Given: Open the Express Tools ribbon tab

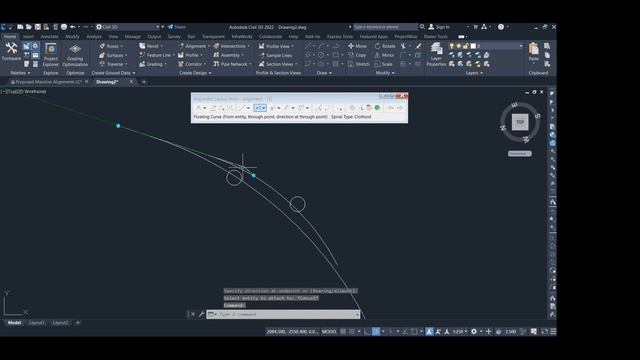Looking at the screenshot, I should (340, 36).
